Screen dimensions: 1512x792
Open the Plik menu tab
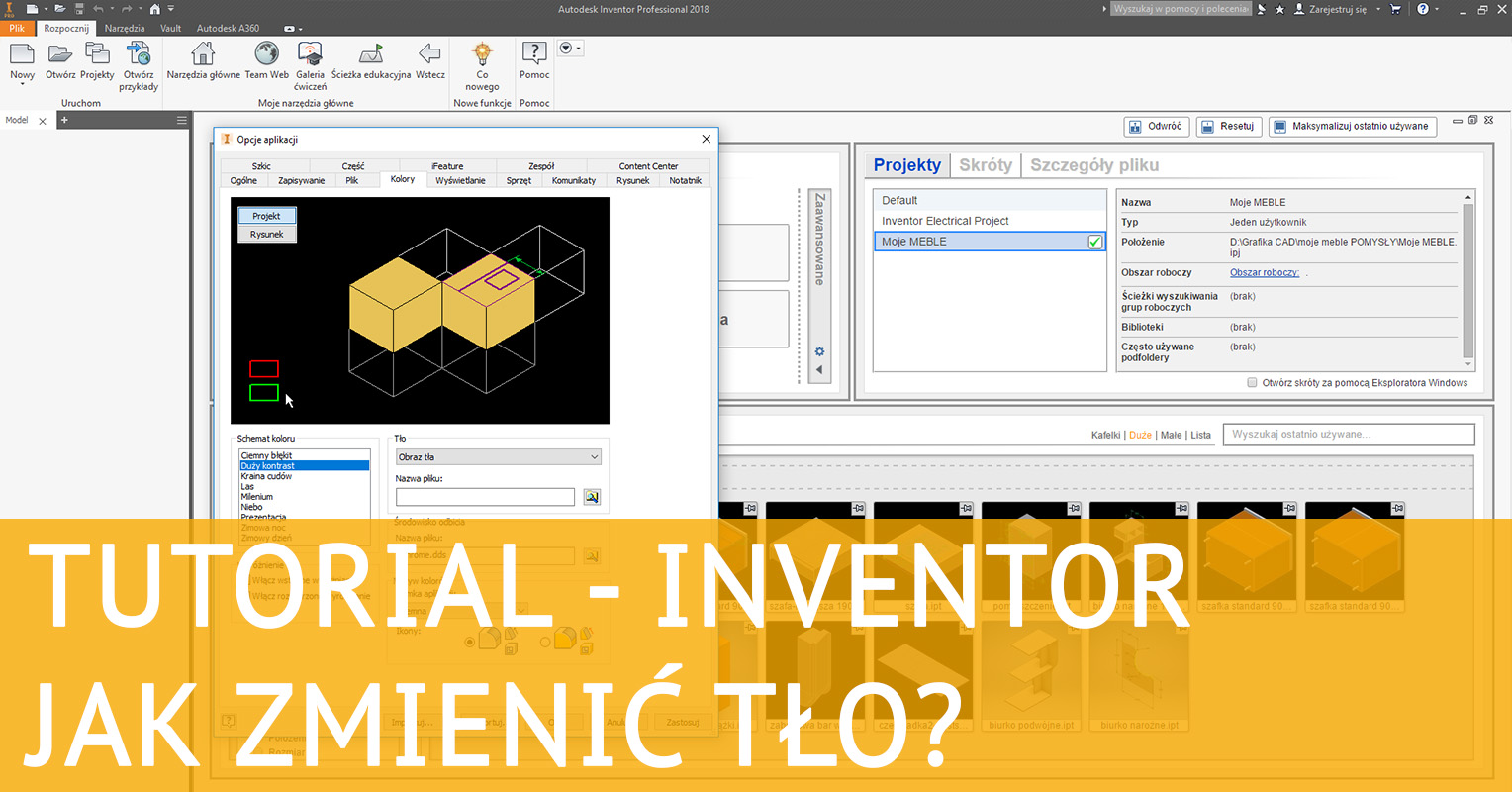click(x=17, y=29)
